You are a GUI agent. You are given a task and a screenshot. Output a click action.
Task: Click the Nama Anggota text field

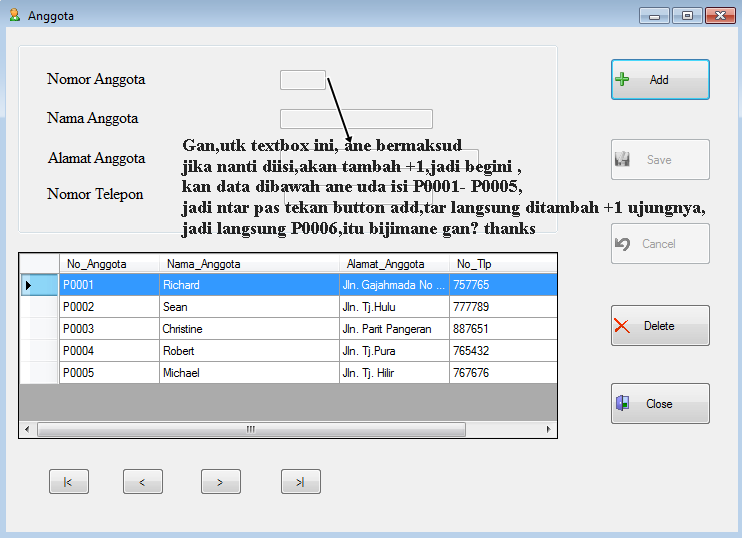click(x=356, y=119)
